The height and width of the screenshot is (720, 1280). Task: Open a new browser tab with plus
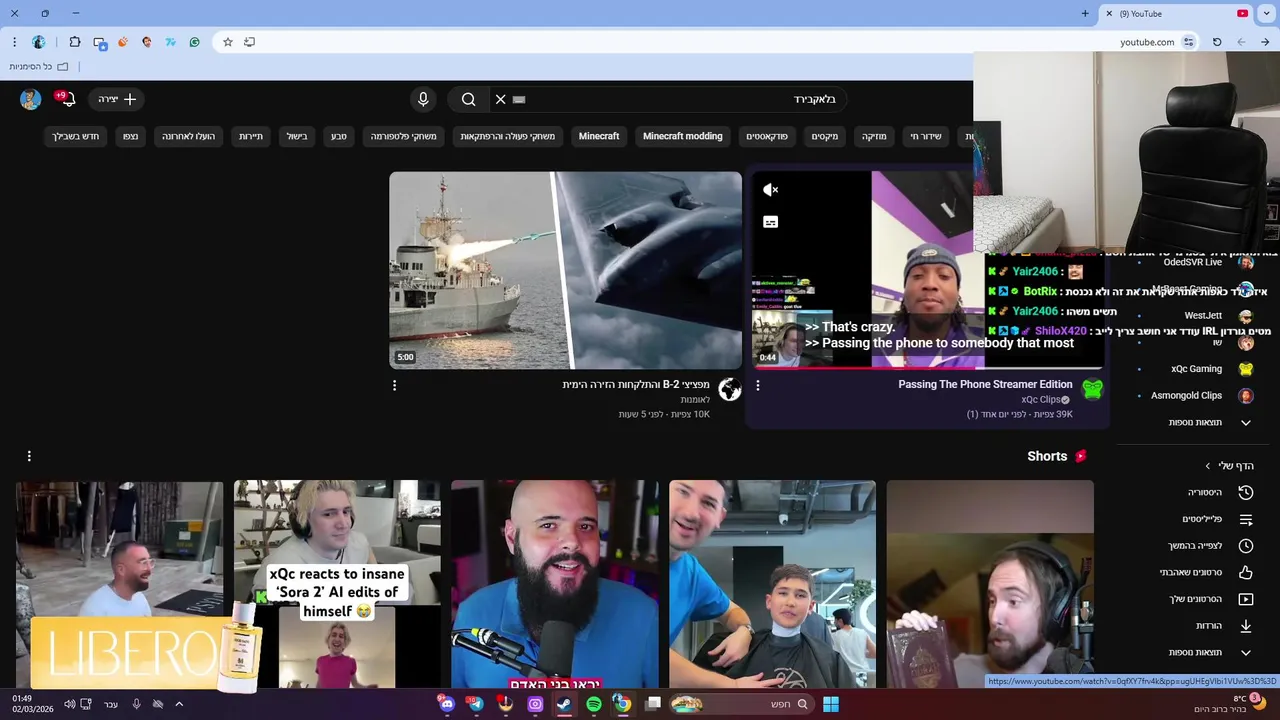tap(1085, 13)
